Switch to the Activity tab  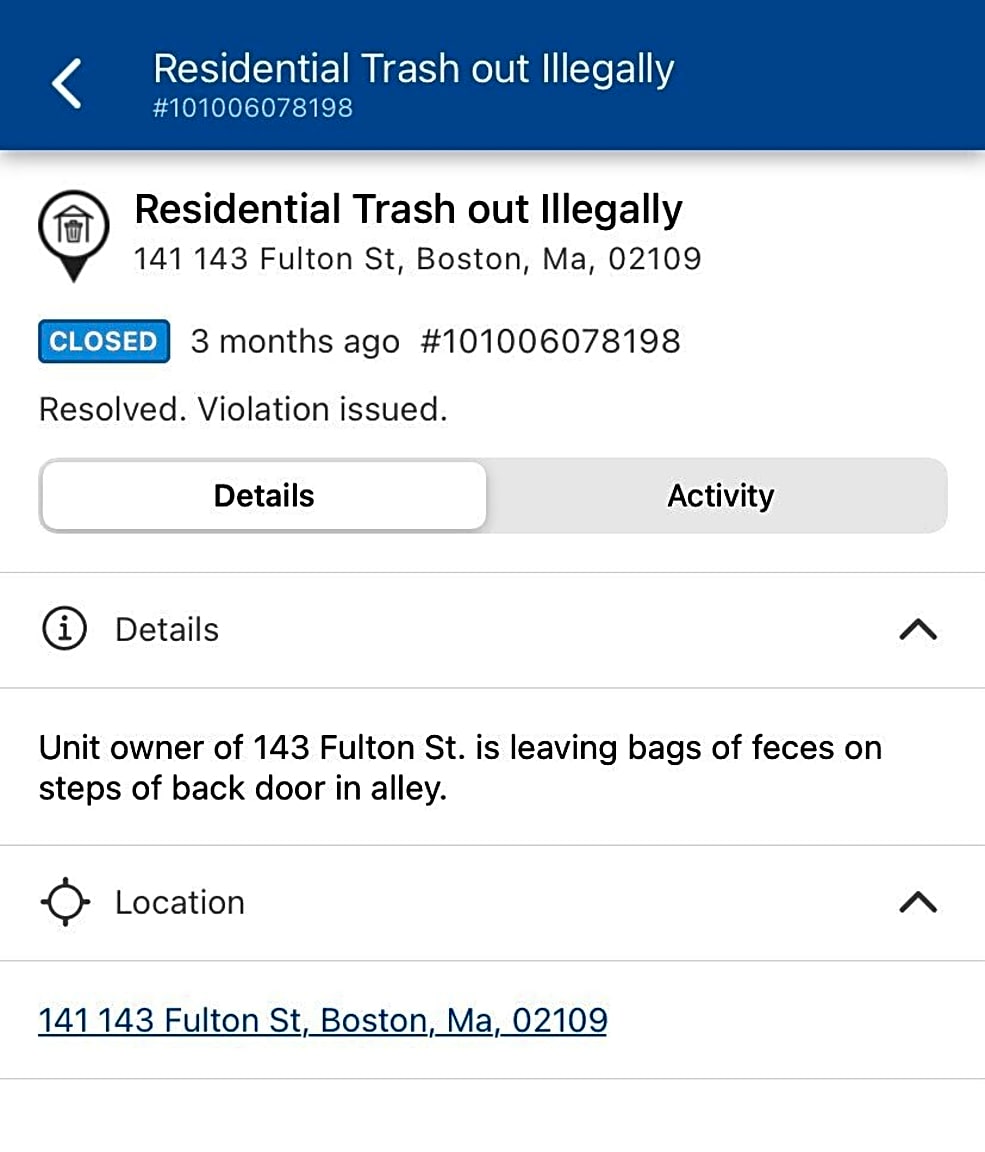click(720, 496)
